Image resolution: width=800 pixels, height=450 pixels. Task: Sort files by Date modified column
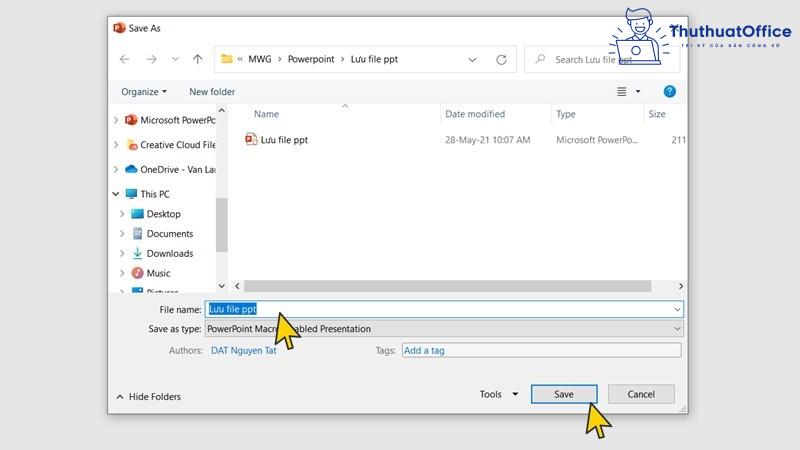click(x=475, y=114)
